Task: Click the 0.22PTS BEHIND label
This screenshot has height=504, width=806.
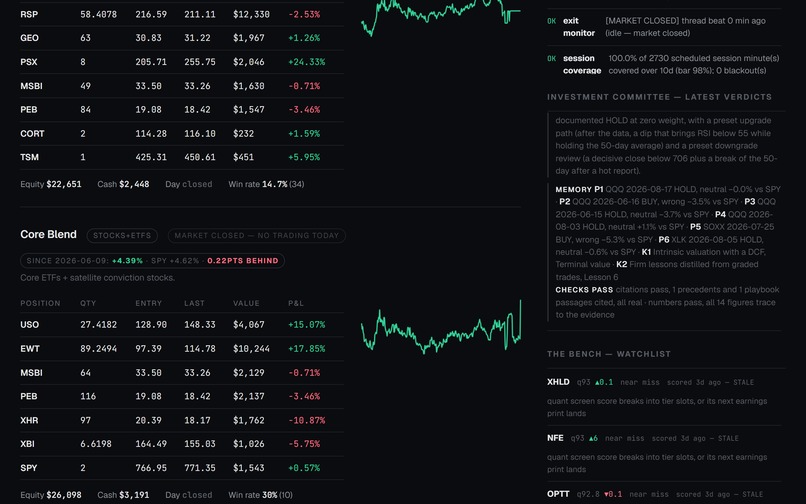Action: click(x=243, y=261)
